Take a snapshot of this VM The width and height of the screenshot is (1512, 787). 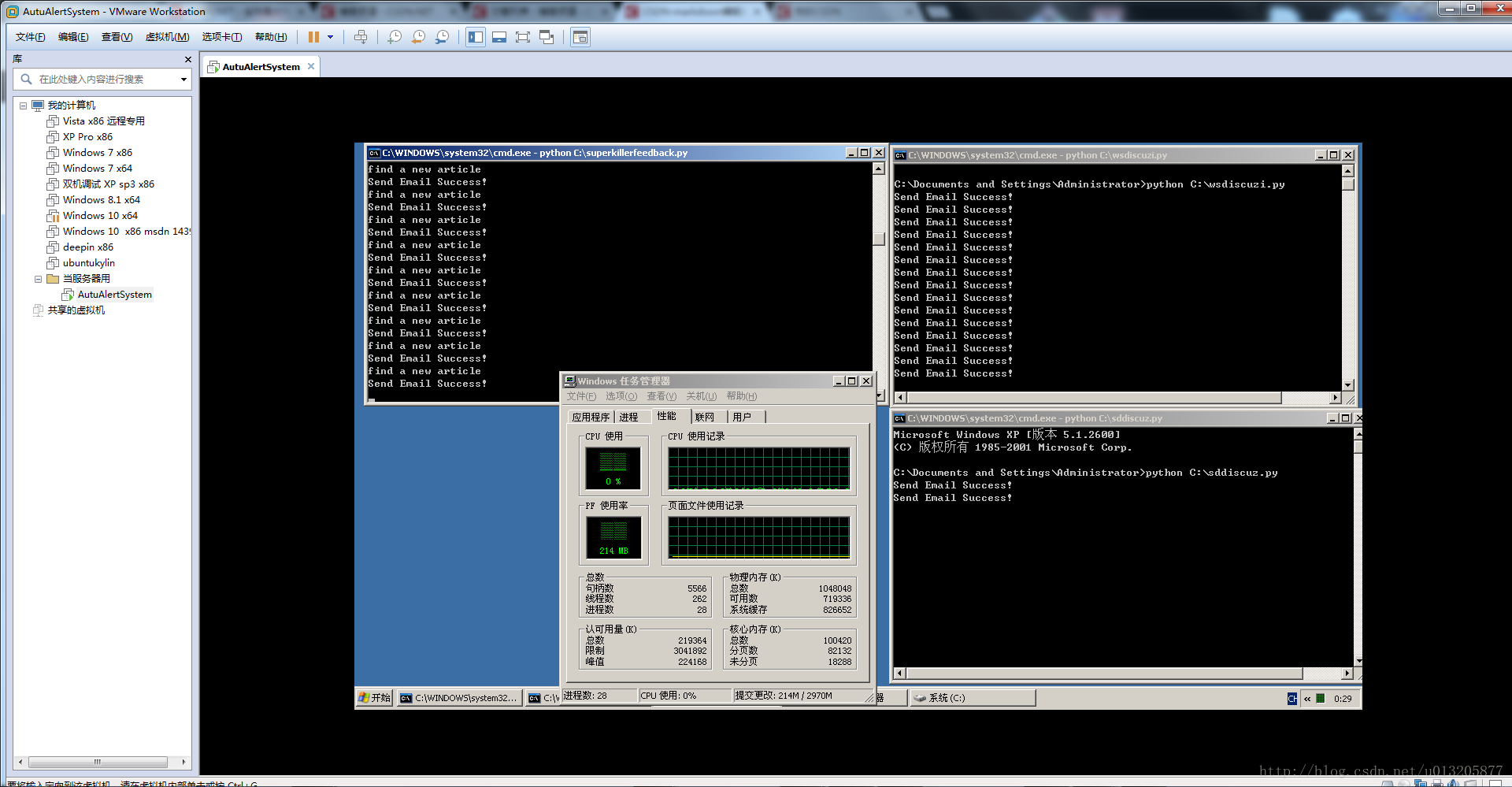[x=395, y=37]
